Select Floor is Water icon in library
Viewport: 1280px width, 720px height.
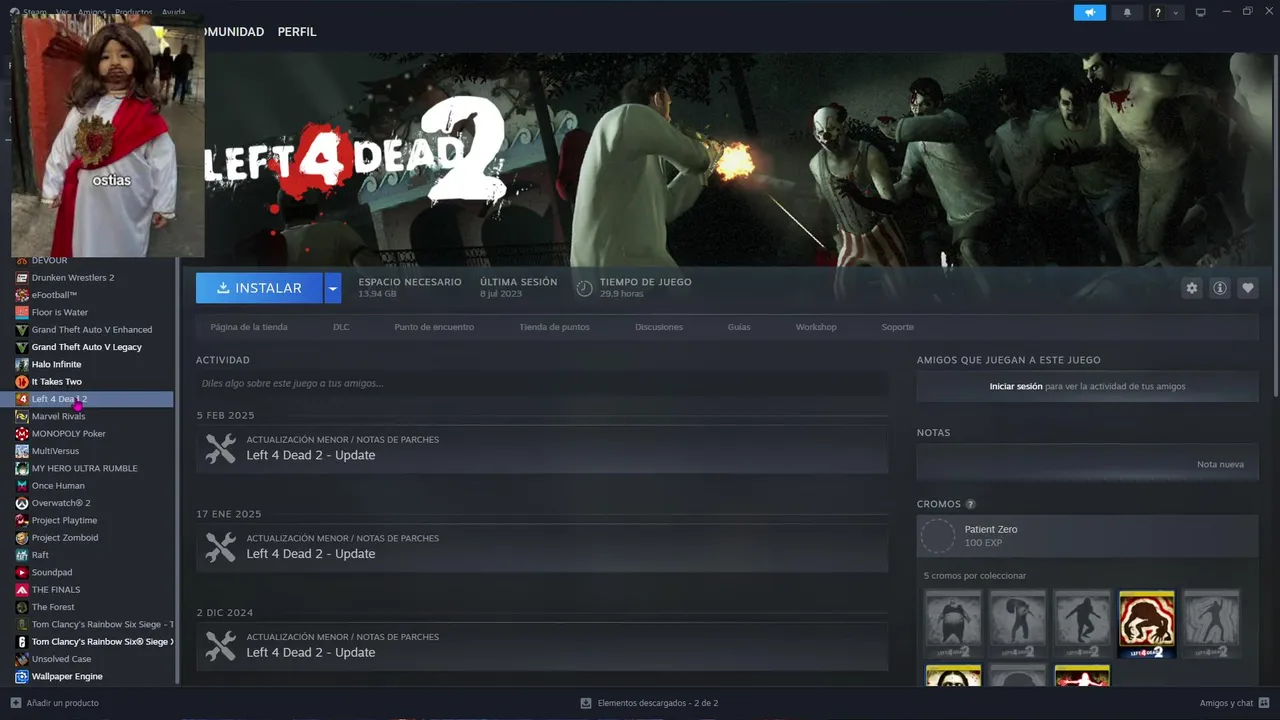[22, 312]
